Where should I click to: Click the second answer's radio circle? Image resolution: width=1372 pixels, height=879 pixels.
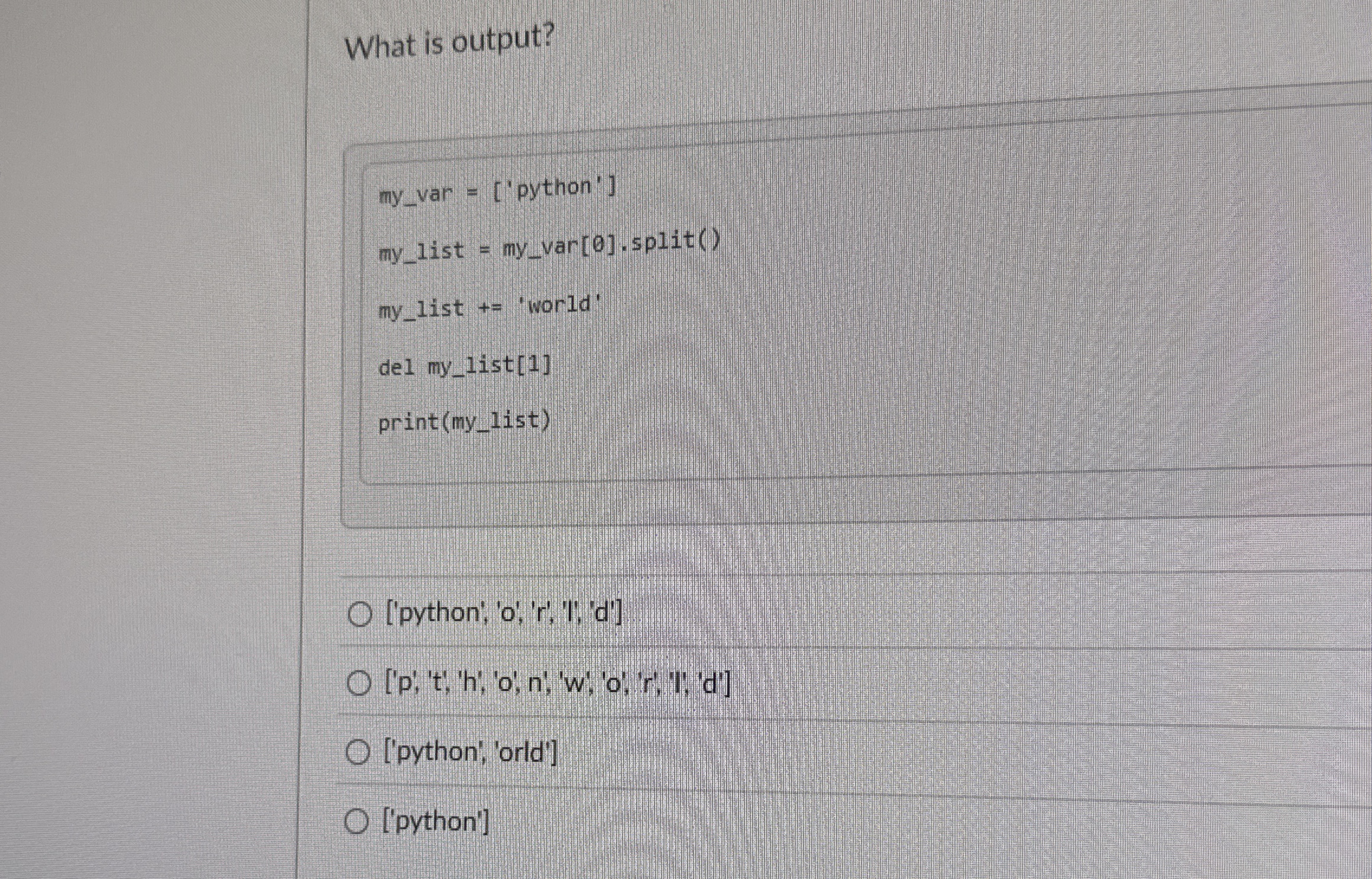click(x=358, y=683)
